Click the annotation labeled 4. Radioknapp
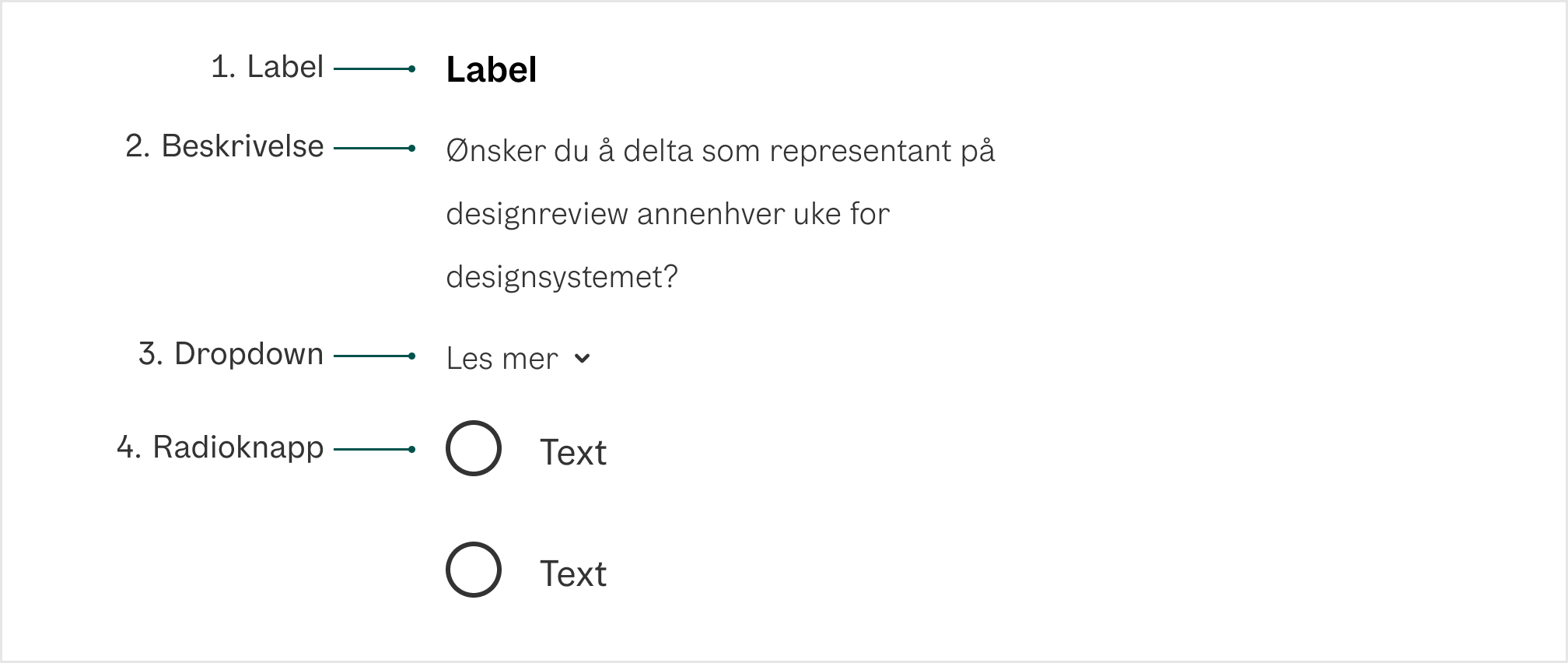1568x663 pixels. (220, 447)
